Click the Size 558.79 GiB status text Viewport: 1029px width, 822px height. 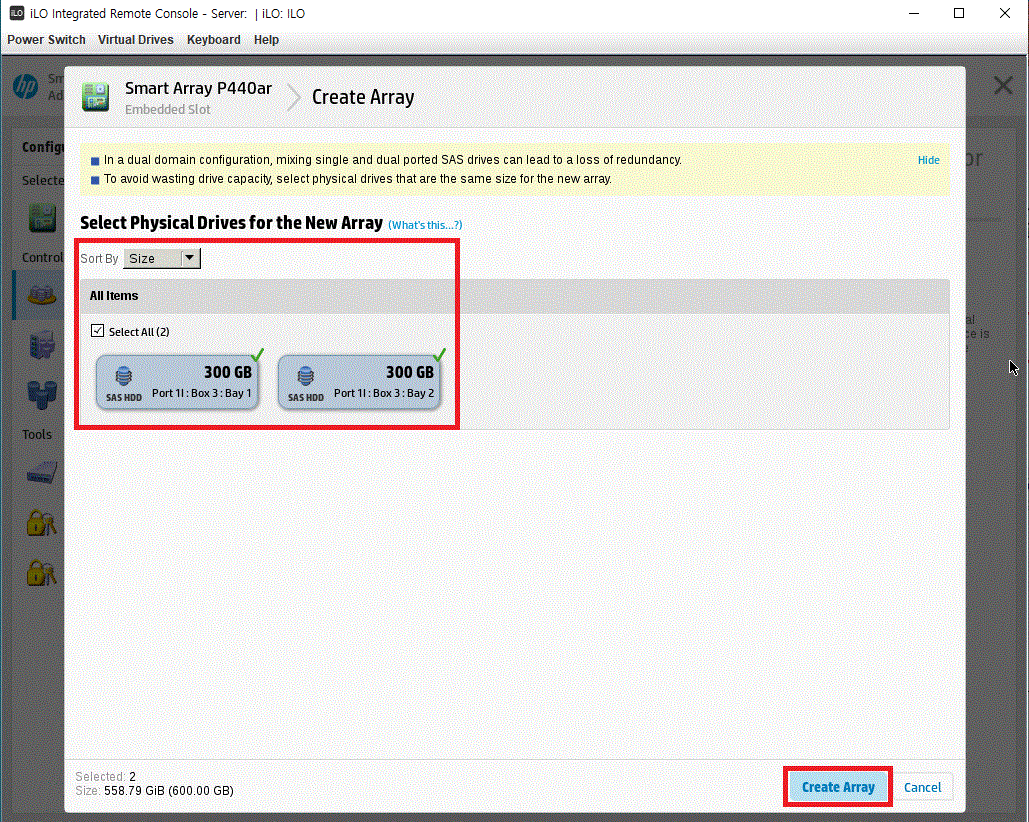coord(154,791)
